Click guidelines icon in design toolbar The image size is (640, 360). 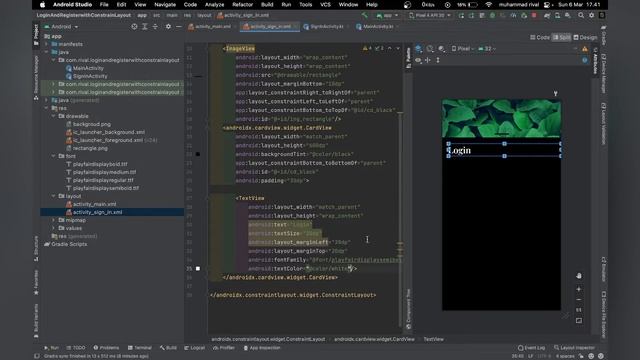tap(428, 60)
